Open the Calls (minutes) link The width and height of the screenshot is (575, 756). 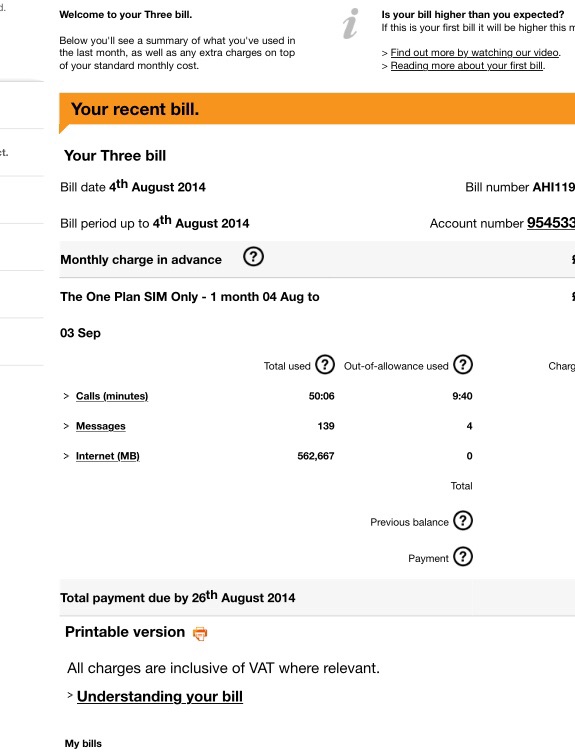point(112,396)
